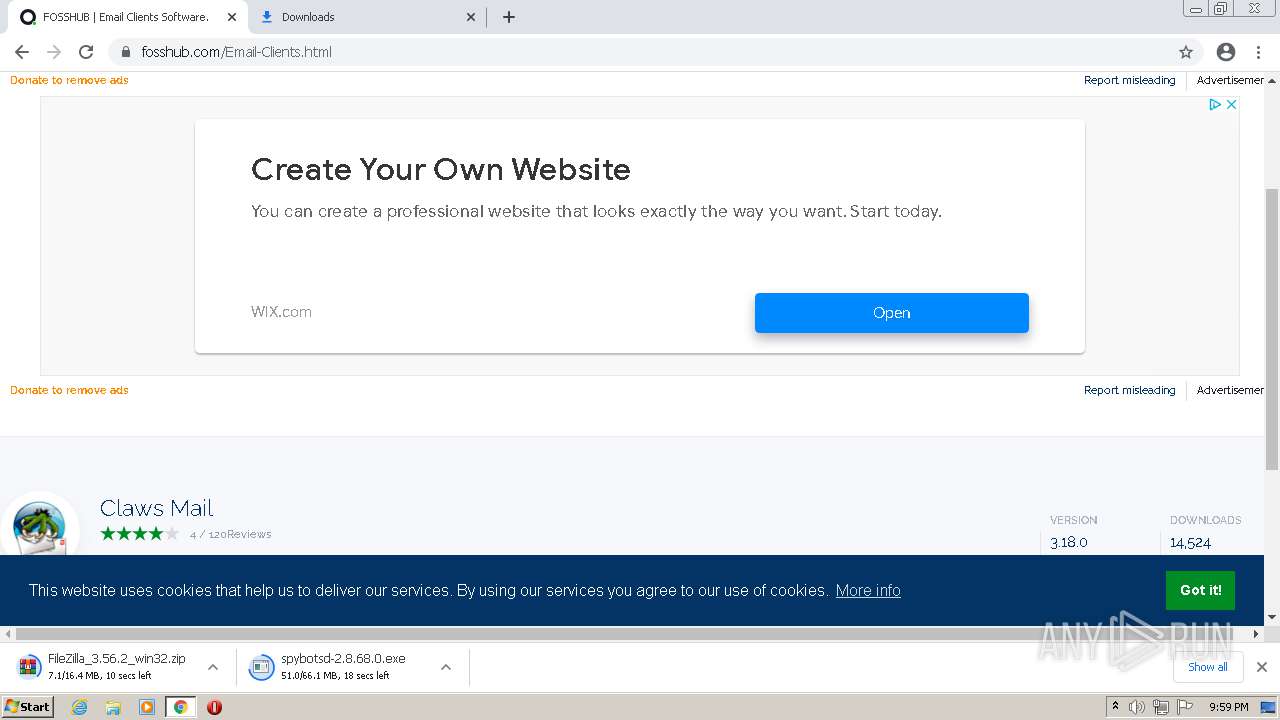
Task: Close the Wix ad with X
Action: coord(1232,104)
